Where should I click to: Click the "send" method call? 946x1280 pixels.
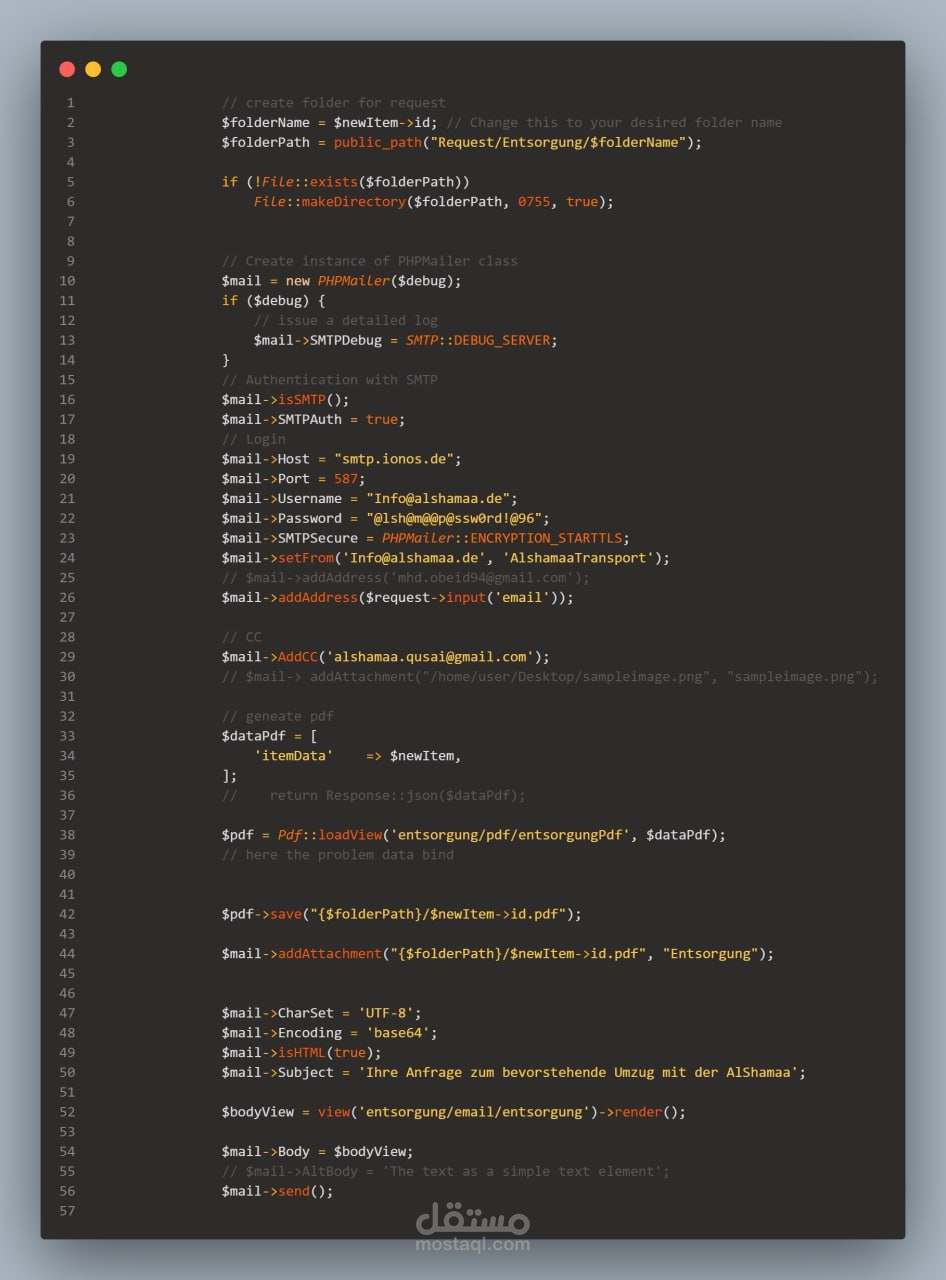[294, 1191]
